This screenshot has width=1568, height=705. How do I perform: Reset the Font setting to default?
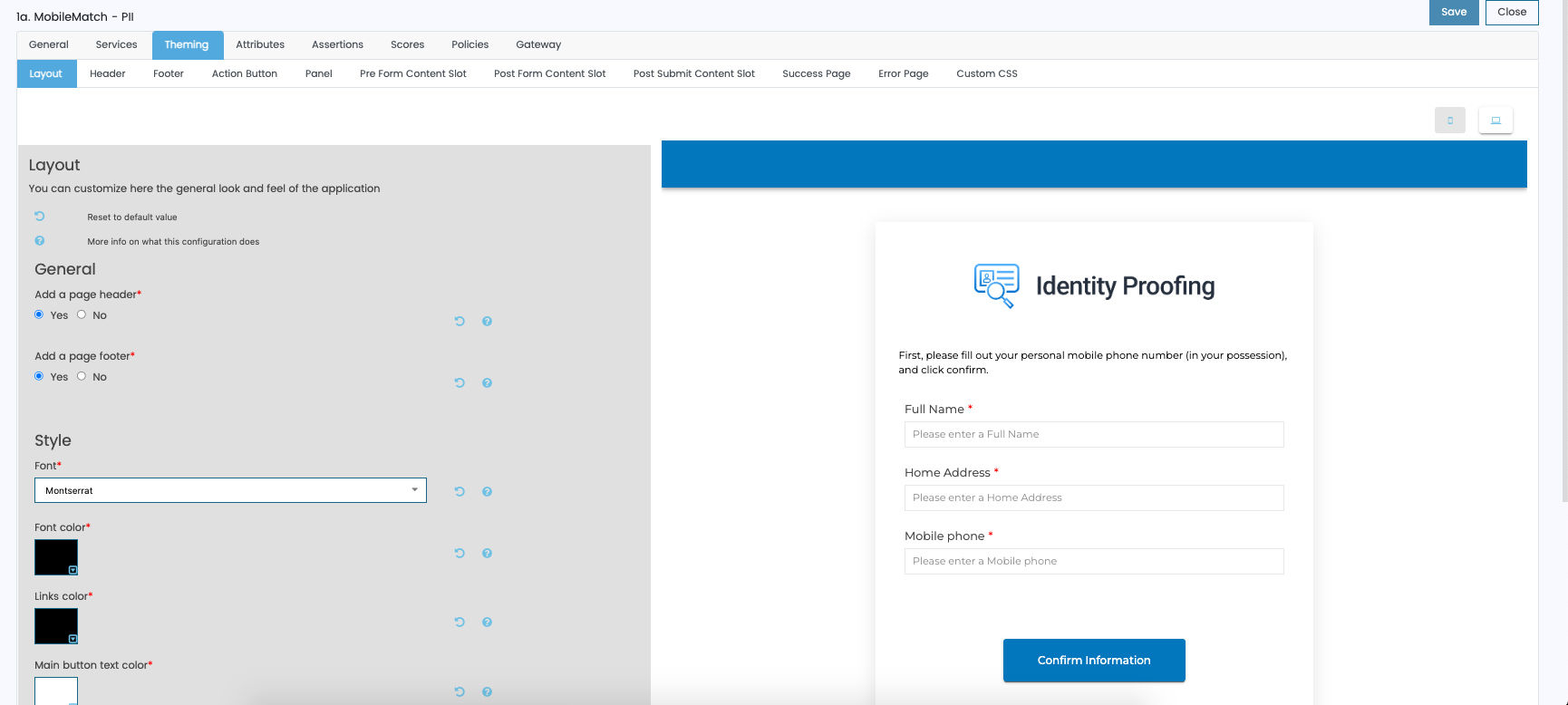460,492
